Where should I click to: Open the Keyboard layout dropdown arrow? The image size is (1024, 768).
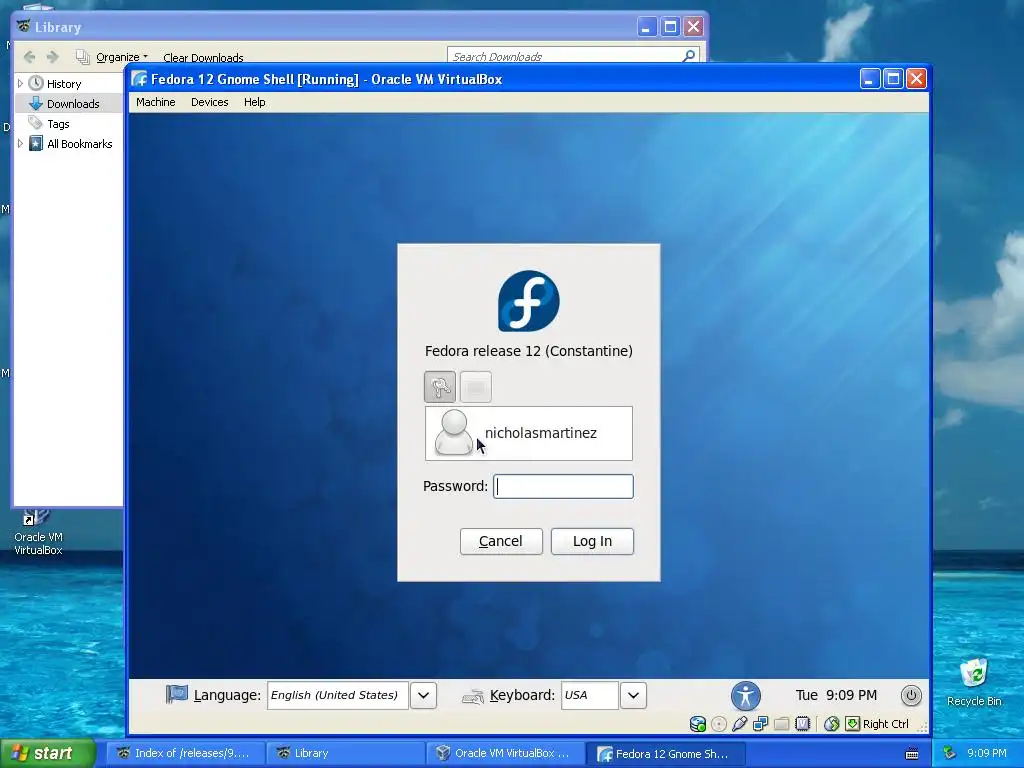(633, 696)
